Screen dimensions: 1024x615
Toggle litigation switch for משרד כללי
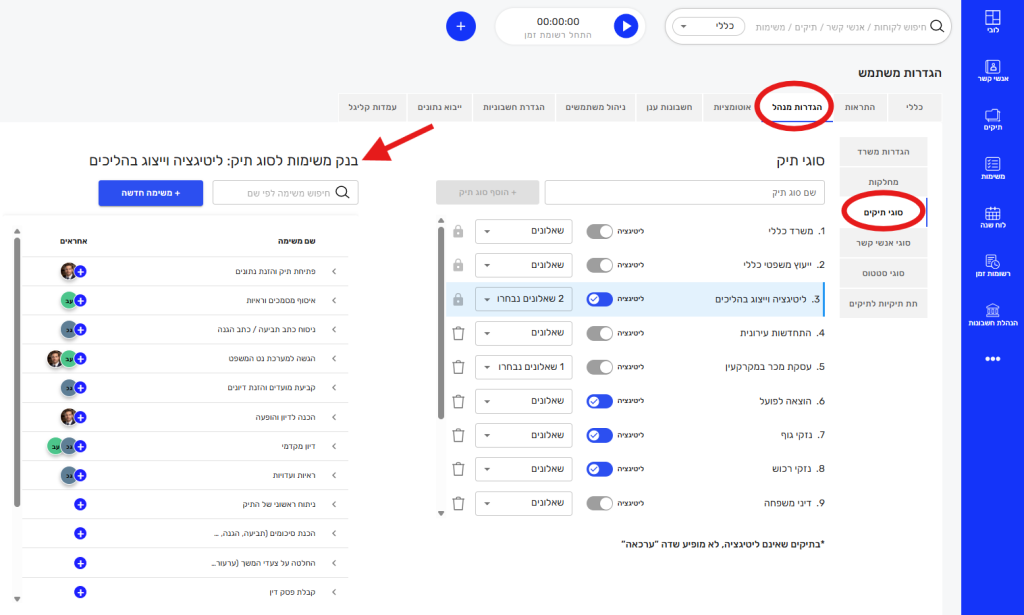pos(599,231)
